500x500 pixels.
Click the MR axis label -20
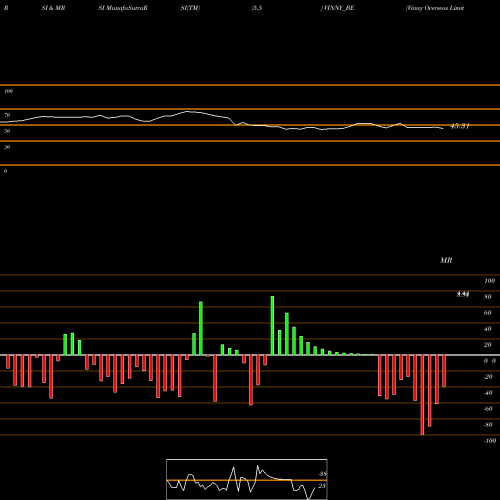click(x=488, y=377)
